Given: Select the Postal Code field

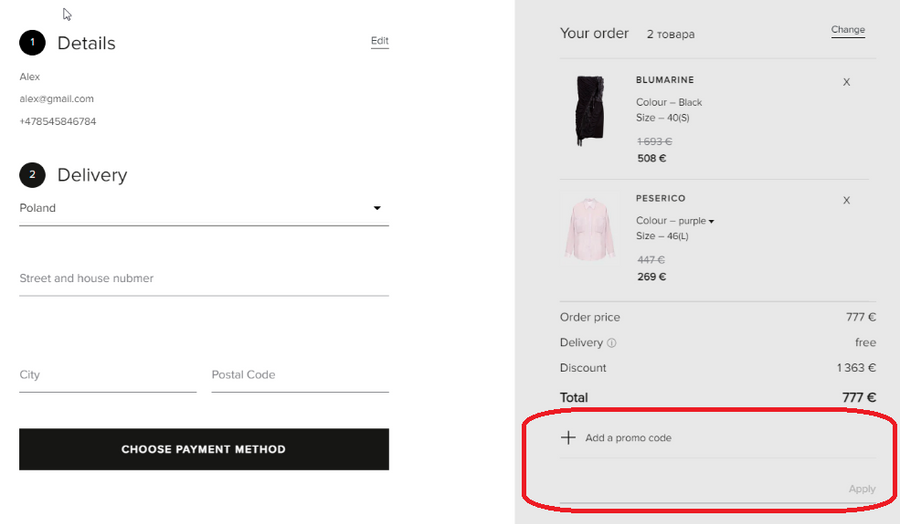Looking at the screenshot, I should click(x=299, y=375).
